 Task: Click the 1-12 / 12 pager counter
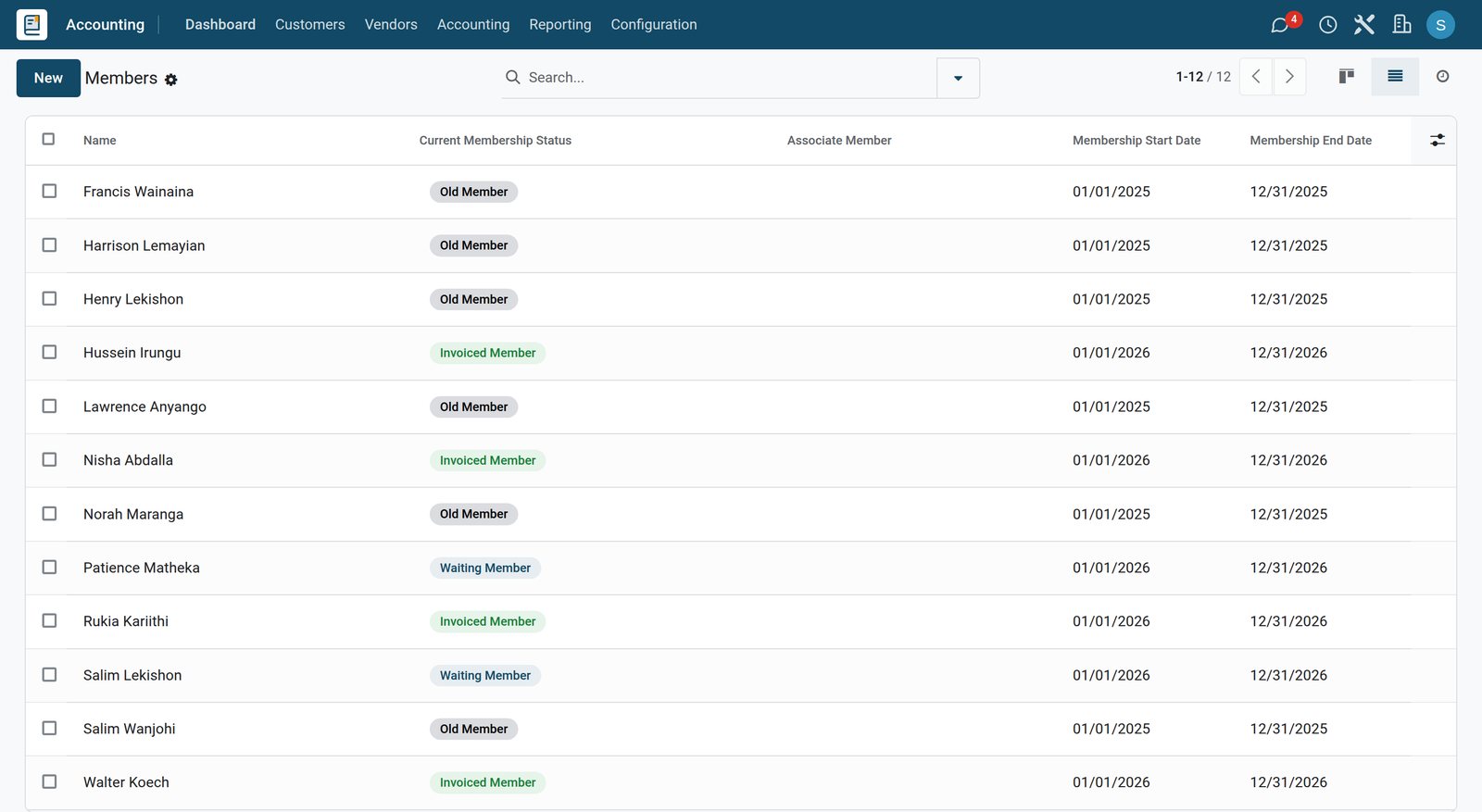point(1203,77)
